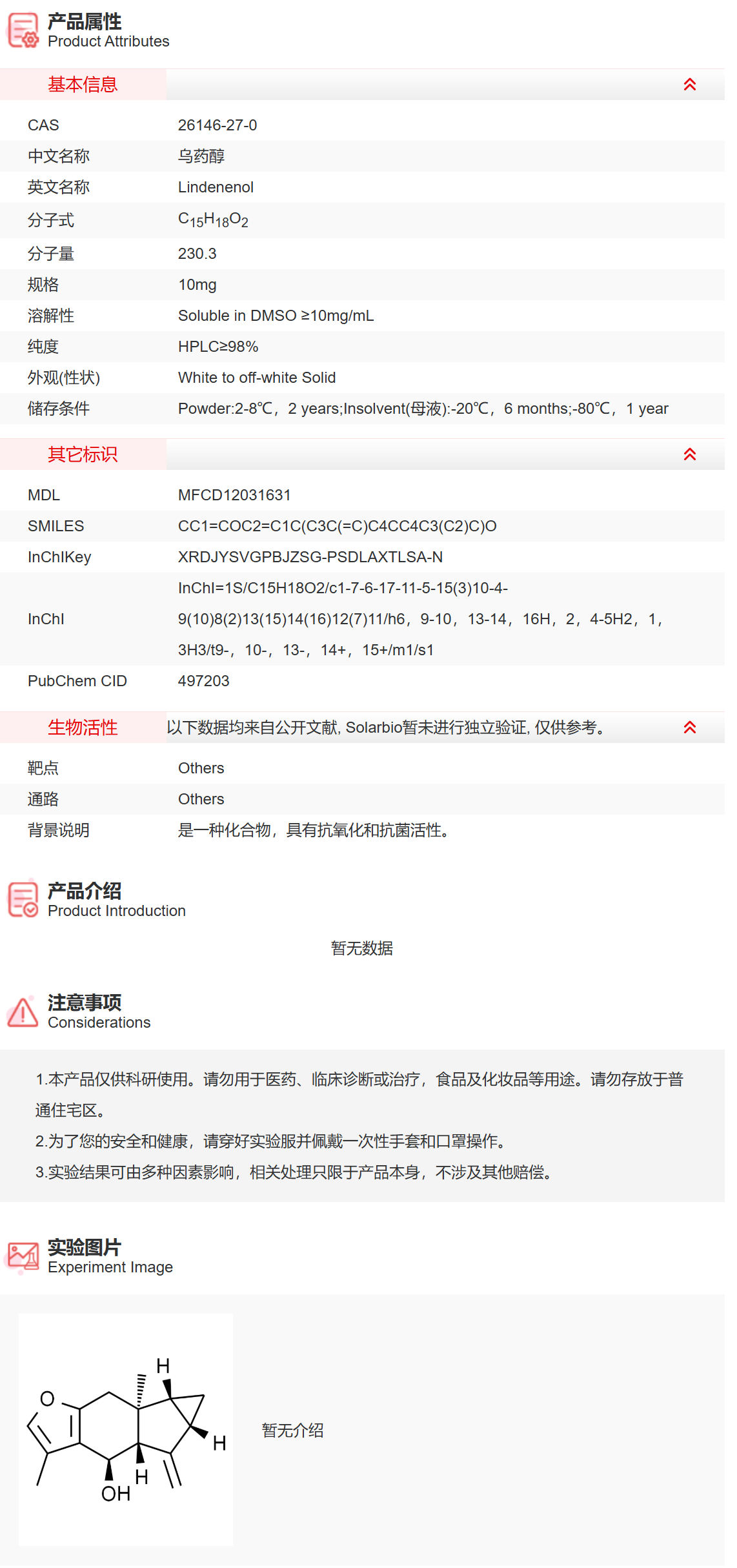
Task: Click the InChIKey XRDJYSVGPBJZSG-PSDLAXTLSA-N
Action: [x=310, y=557]
